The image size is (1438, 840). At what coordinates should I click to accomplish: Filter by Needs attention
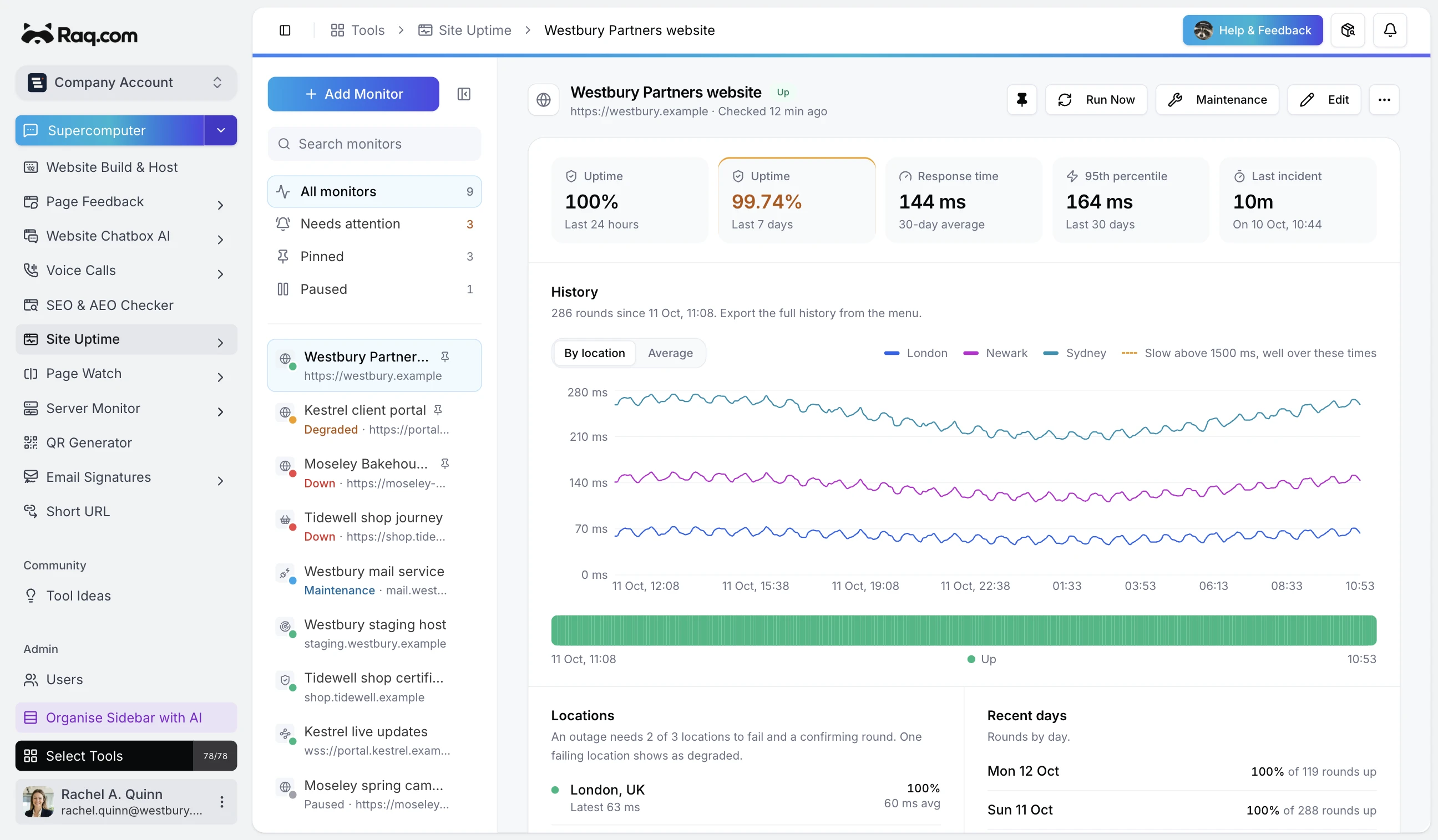point(374,224)
